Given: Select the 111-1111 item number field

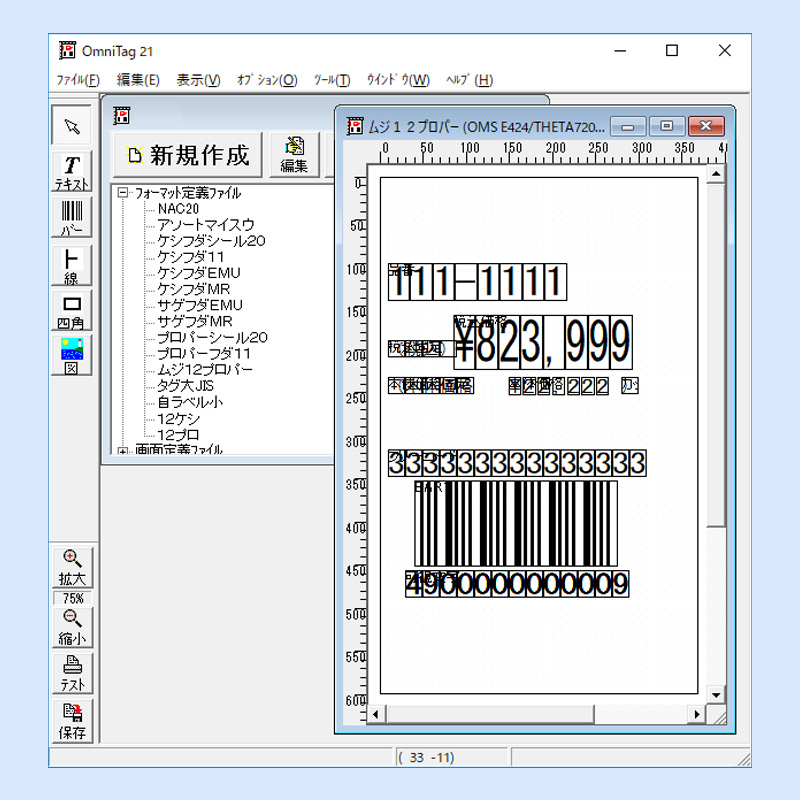Looking at the screenshot, I should [x=477, y=282].
